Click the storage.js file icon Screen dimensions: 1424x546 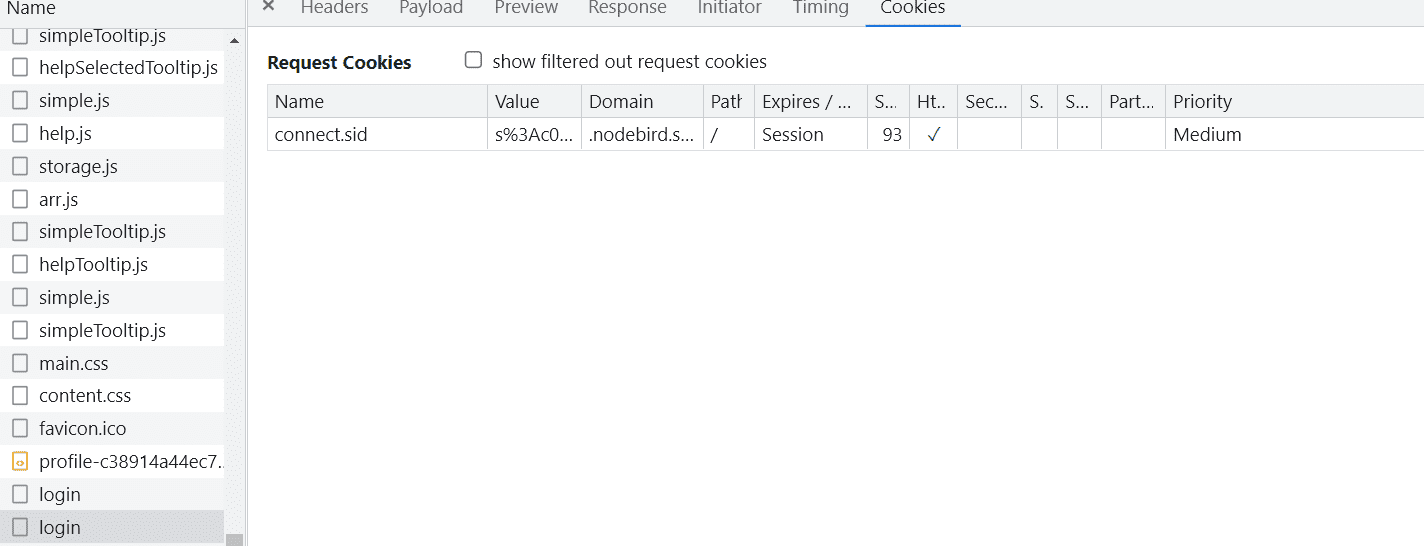coord(20,166)
